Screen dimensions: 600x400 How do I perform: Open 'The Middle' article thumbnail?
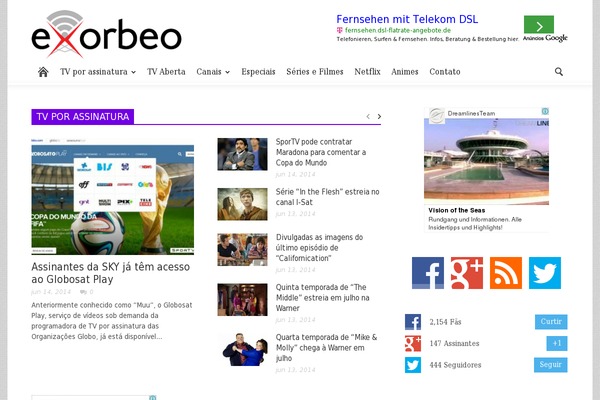click(243, 300)
